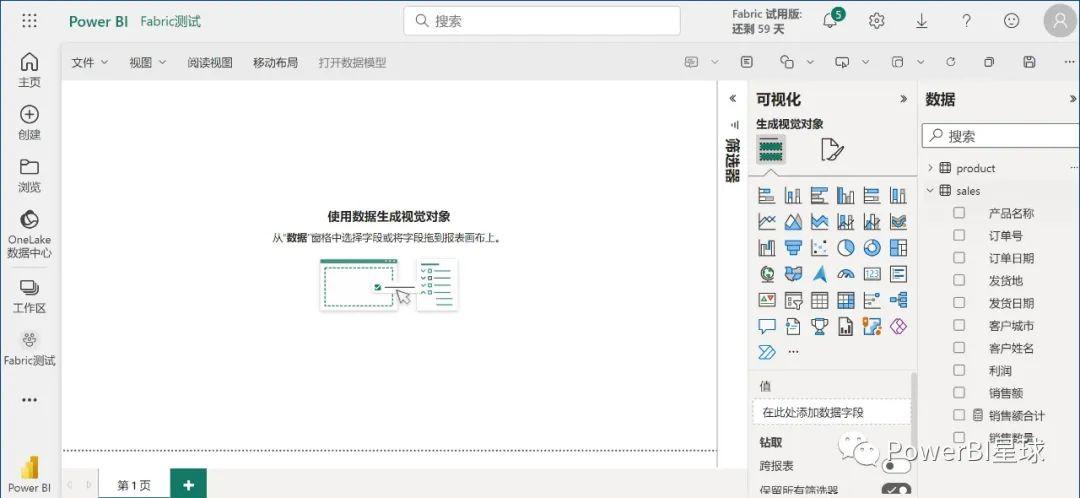Viewport: 1080px width, 498px height.
Task: Select the trophy metrics visual
Action: 819,326
